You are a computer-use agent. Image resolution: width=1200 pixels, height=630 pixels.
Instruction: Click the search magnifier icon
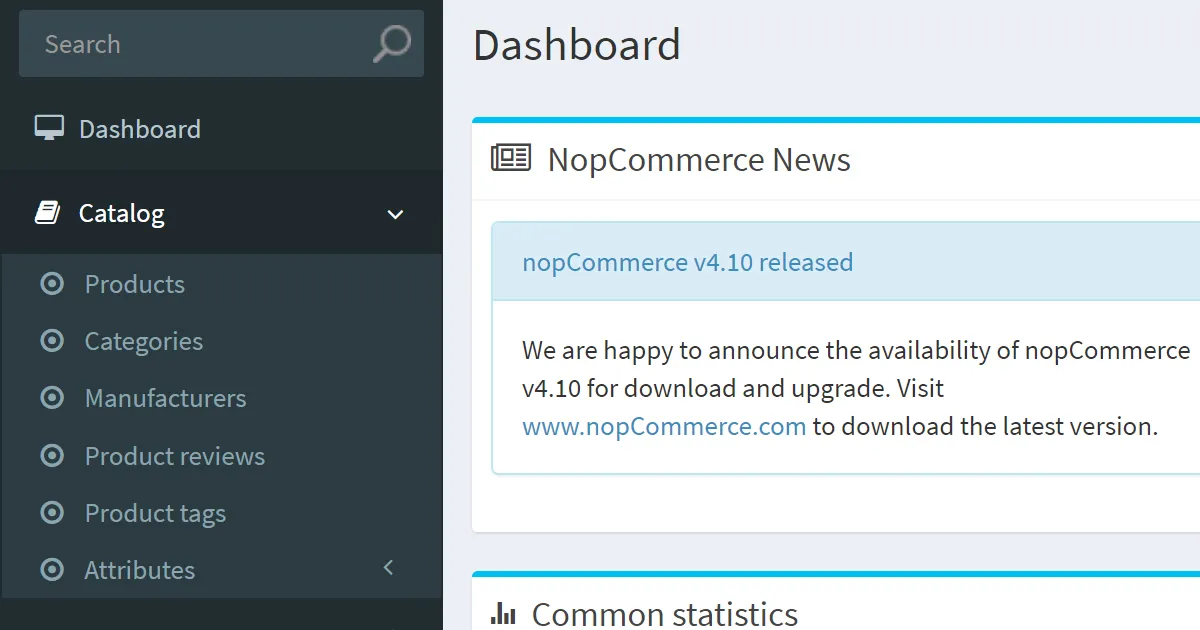pos(389,43)
